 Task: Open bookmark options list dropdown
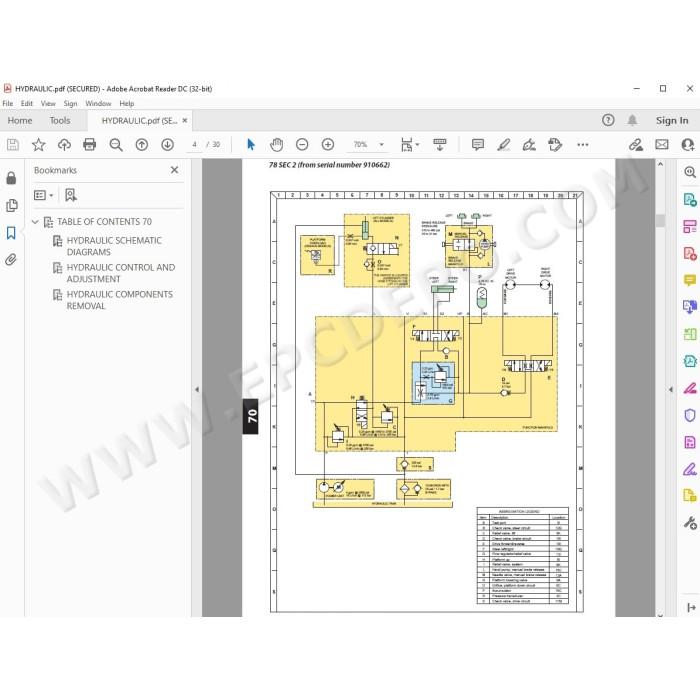[x=44, y=195]
